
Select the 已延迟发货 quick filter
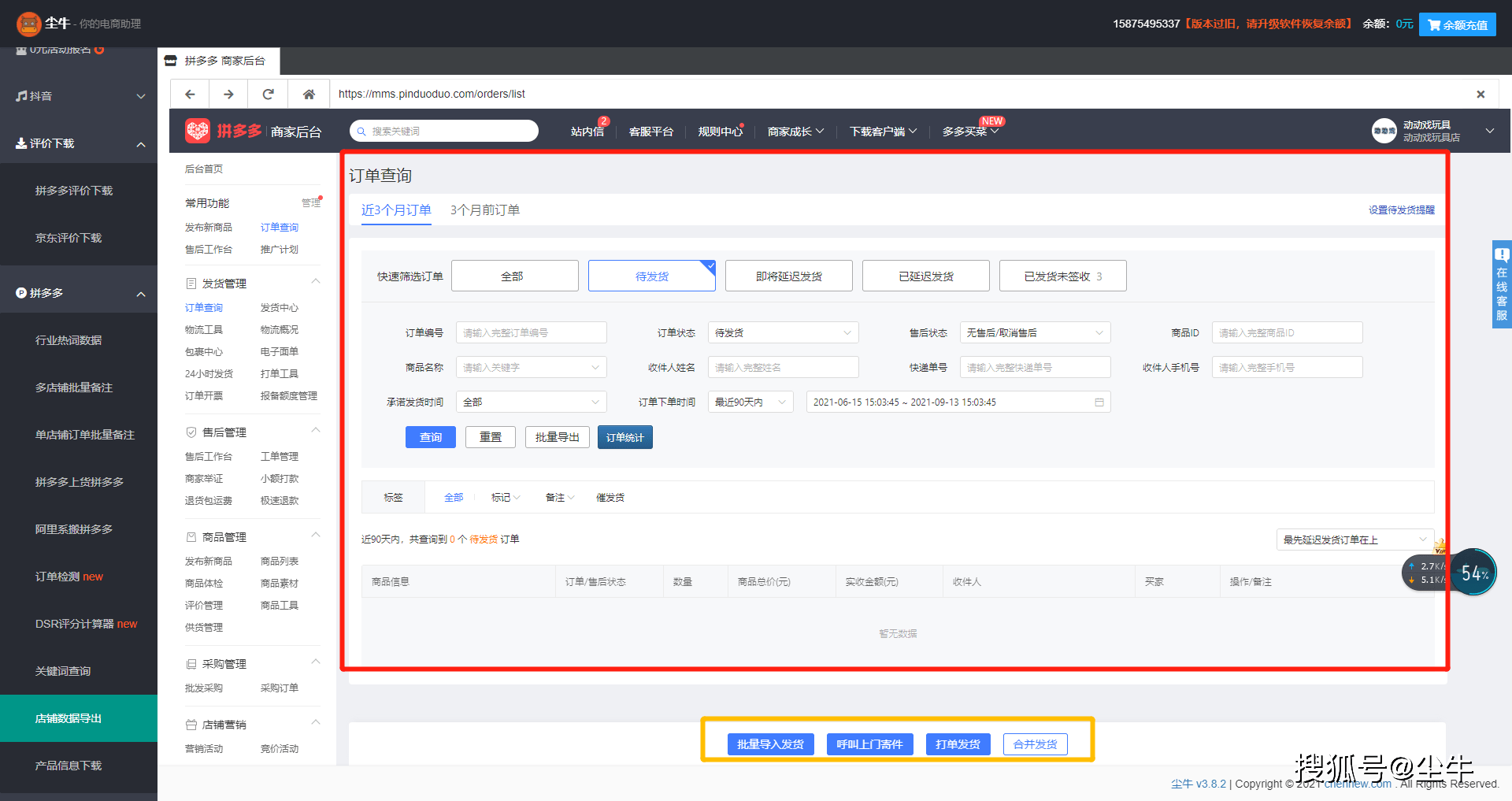coord(925,276)
